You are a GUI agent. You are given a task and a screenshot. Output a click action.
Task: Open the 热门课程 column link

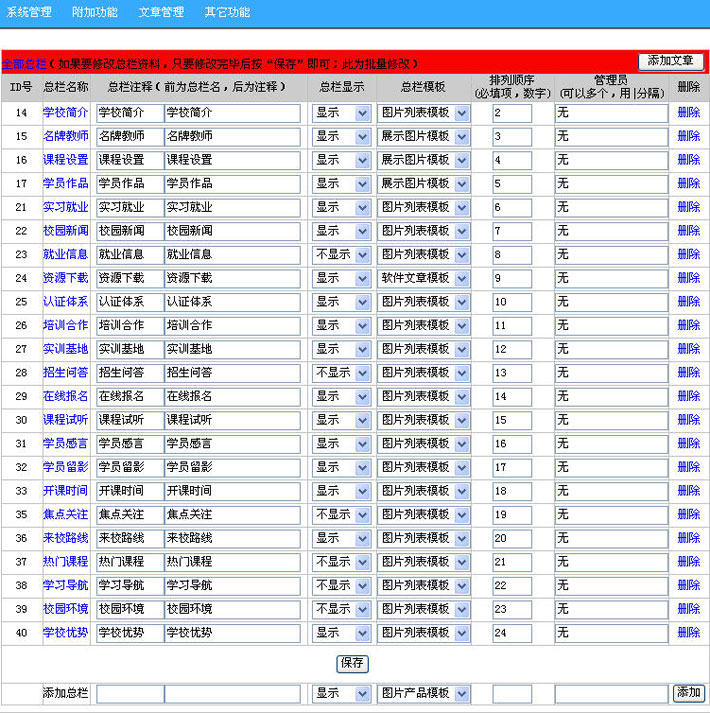[x=65, y=562]
